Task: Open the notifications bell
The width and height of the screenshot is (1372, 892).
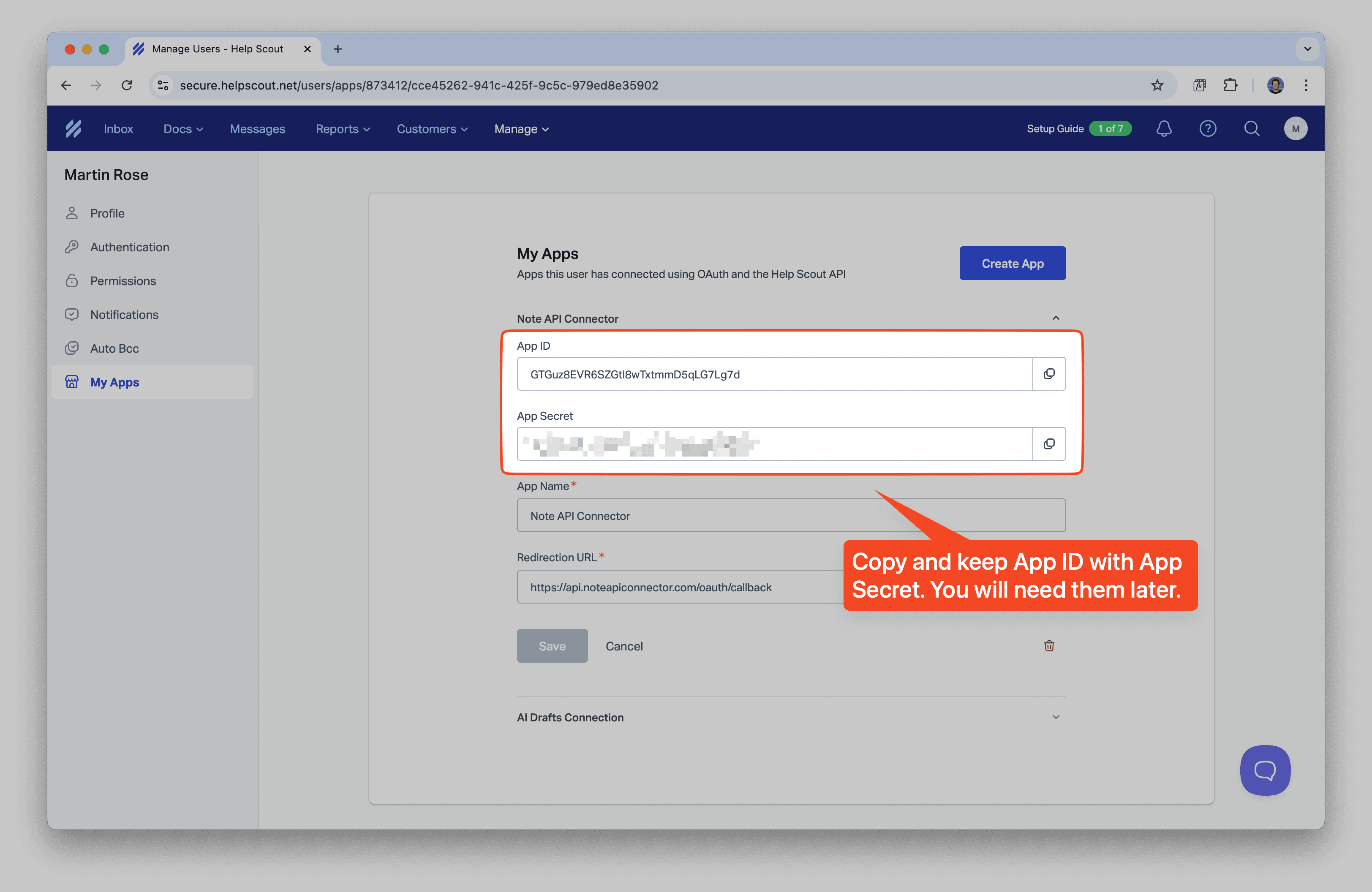Action: 1164,128
